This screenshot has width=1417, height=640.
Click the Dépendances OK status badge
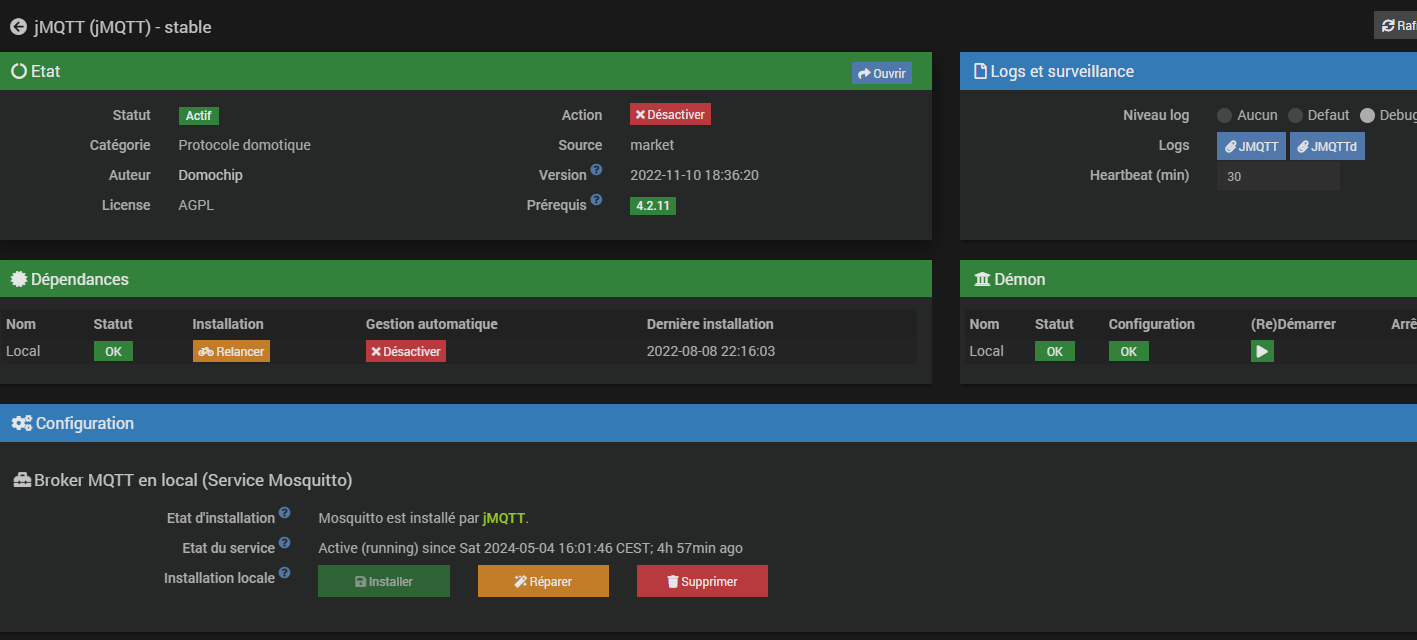(113, 351)
